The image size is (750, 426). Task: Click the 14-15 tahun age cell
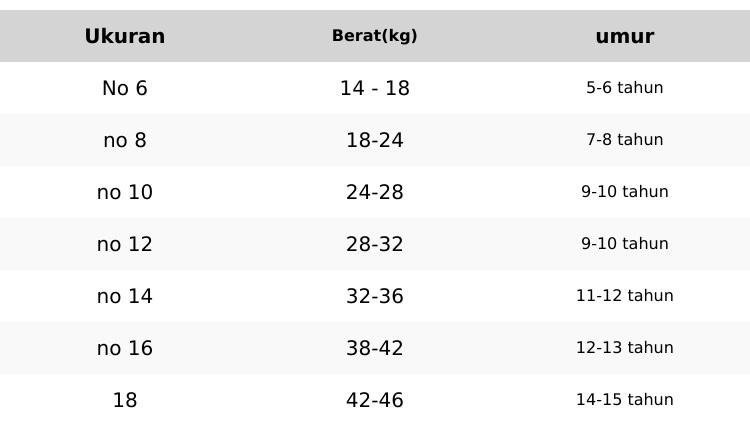pos(625,400)
